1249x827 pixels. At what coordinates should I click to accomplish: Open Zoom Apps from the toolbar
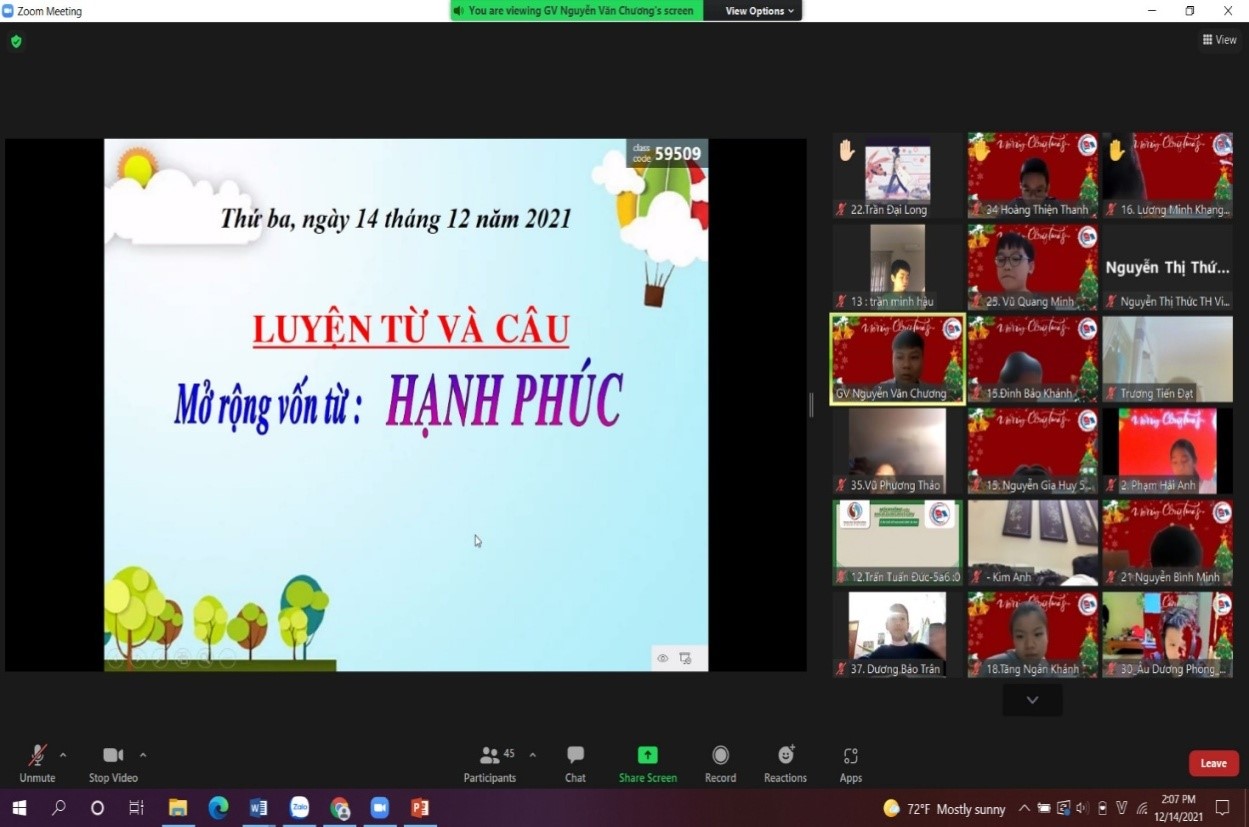850,764
